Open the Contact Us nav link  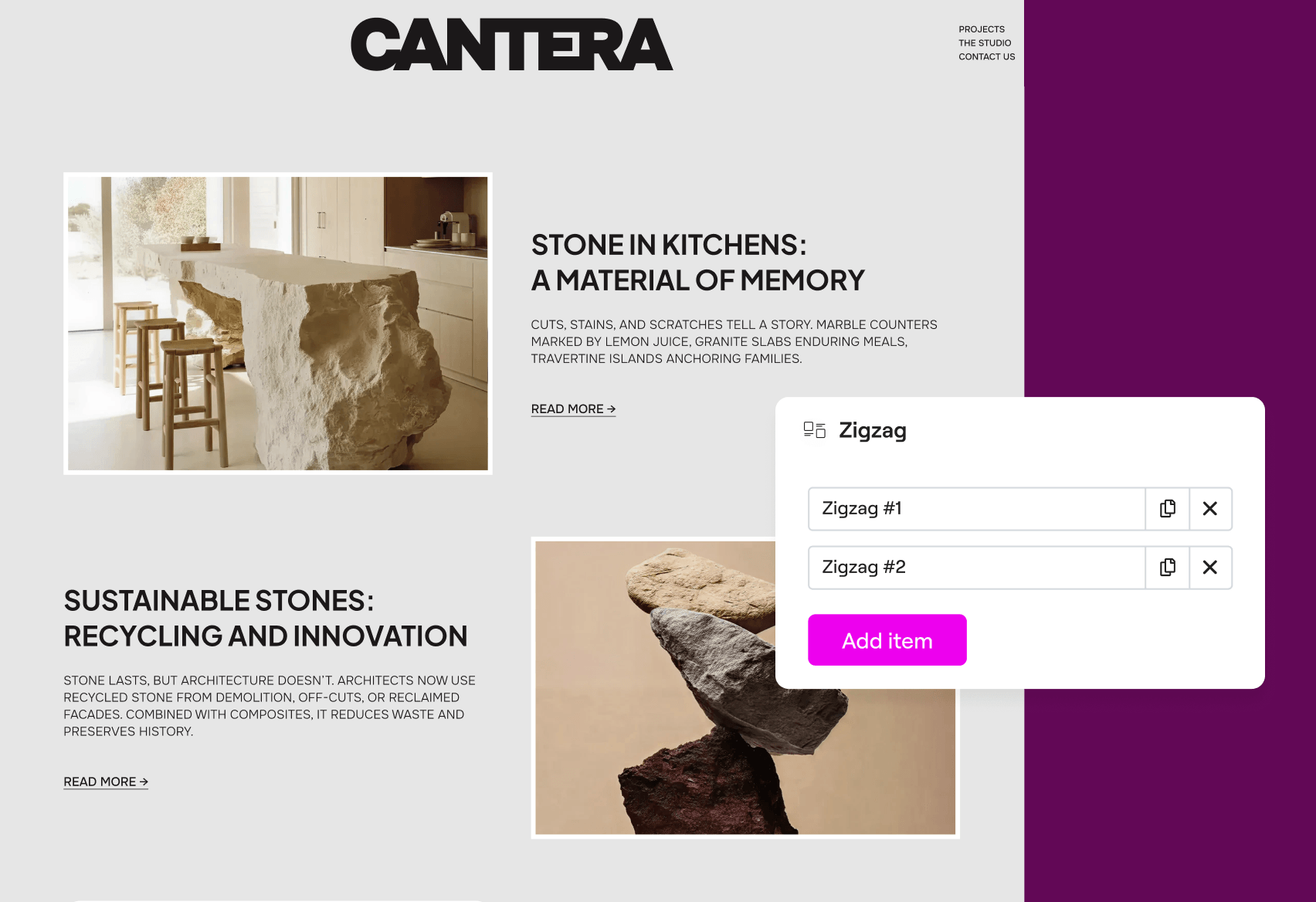click(987, 57)
